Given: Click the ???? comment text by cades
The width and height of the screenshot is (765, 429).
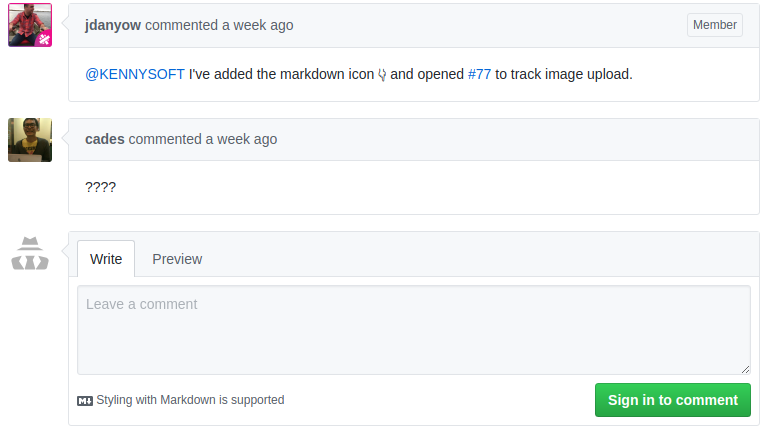Looking at the screenshot, I should 101,187.
